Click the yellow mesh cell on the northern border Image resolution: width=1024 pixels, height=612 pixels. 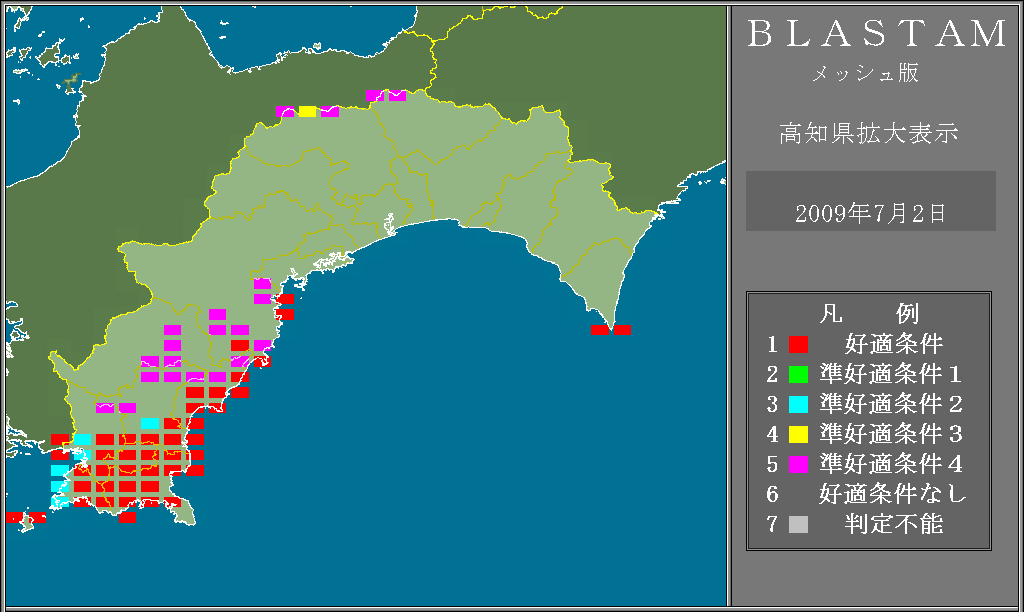(x=308, y=112)
